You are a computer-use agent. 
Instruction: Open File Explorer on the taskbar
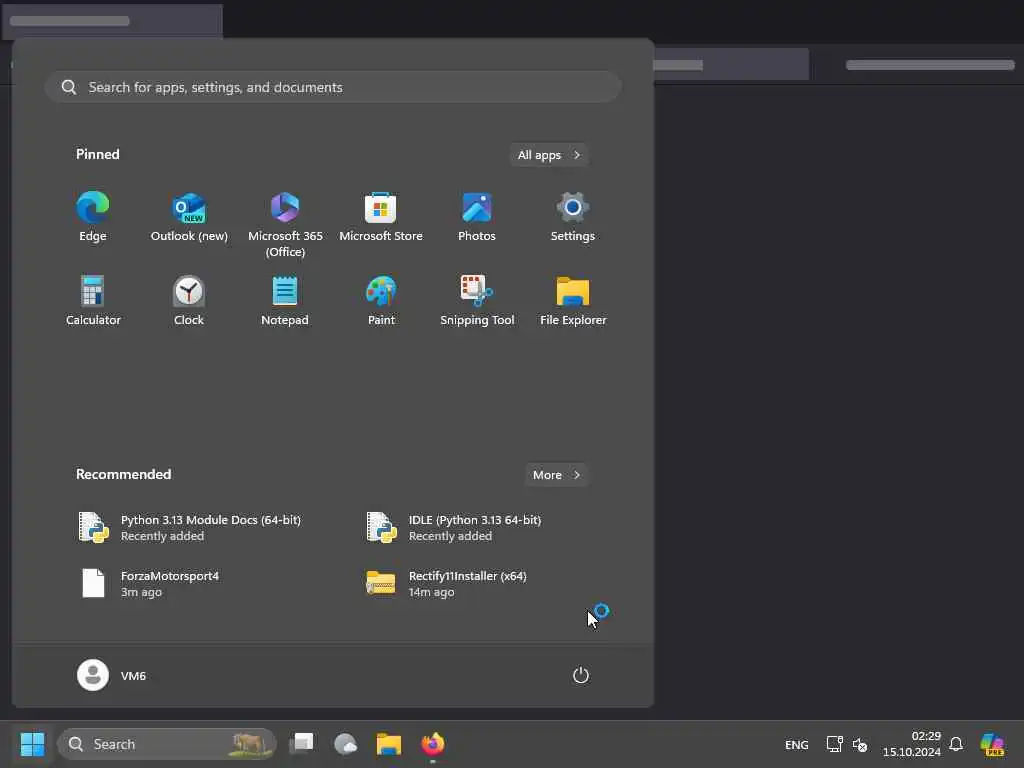point(389,744)
